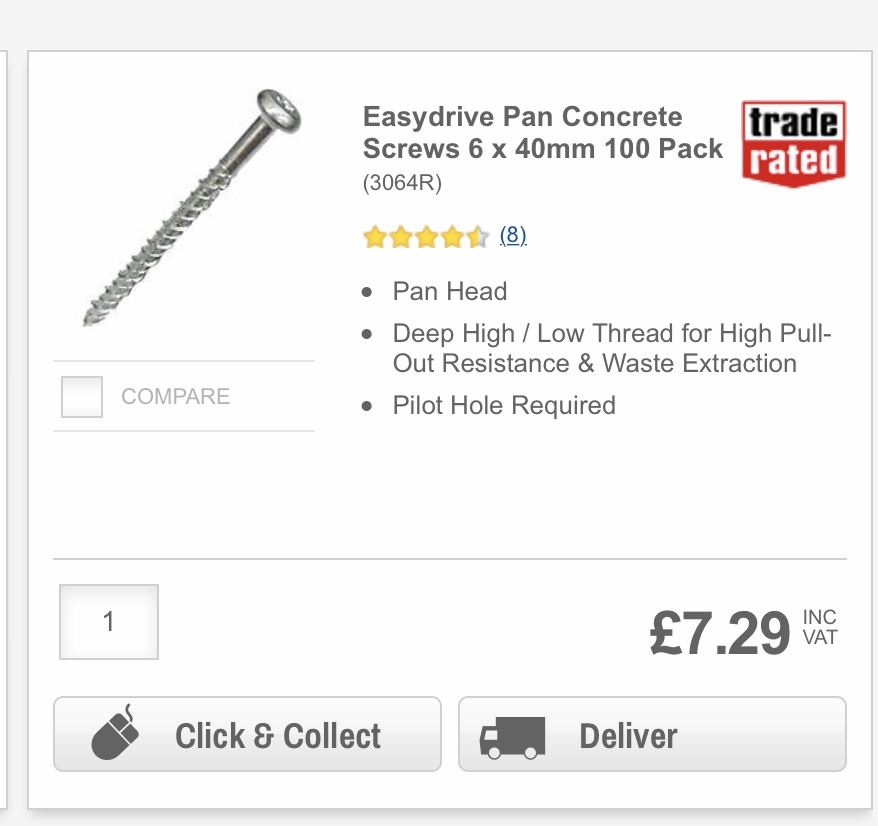Tick the Compare checkbox

82,396
